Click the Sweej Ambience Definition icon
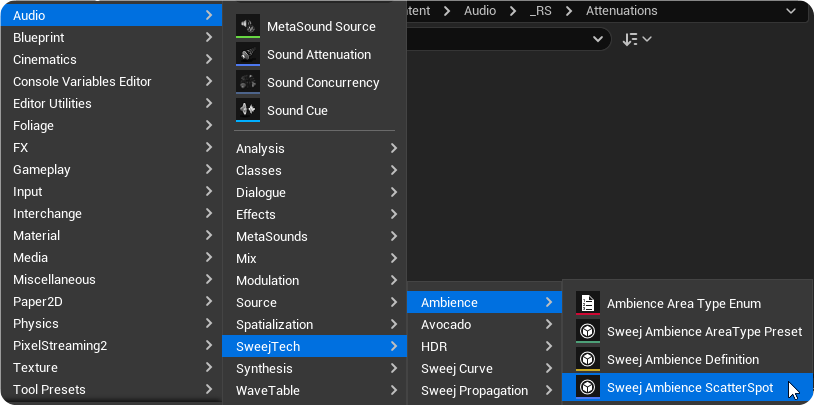Screen dimensions: 814x405 [588, 359]
